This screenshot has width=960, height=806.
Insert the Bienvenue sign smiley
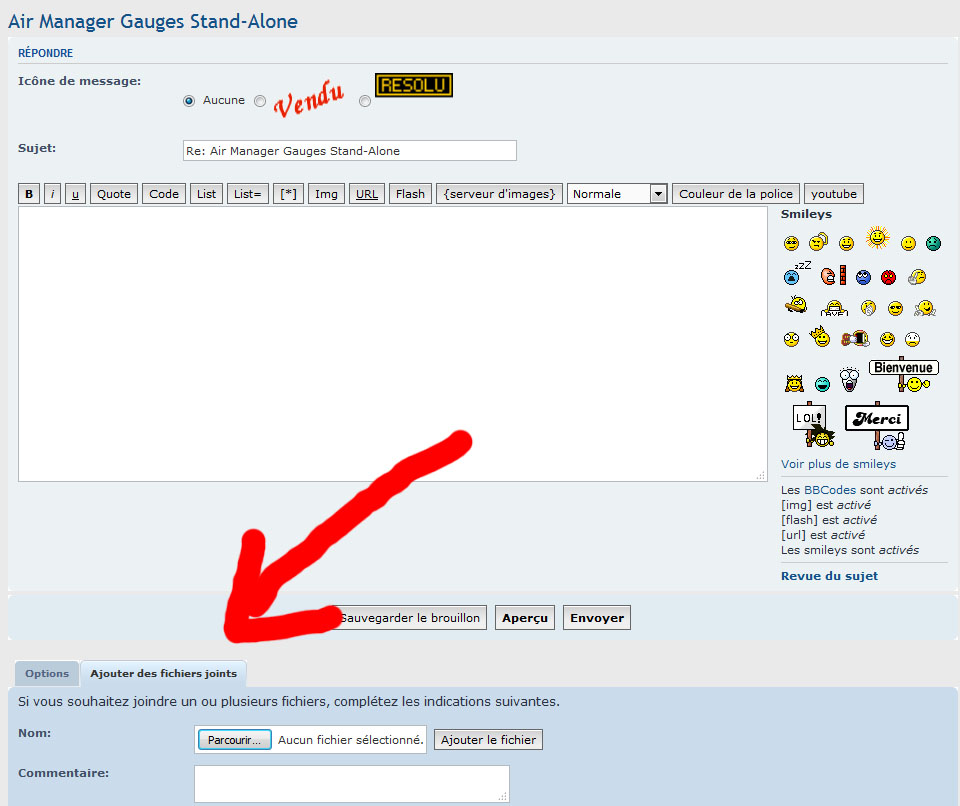coord(903,374)
